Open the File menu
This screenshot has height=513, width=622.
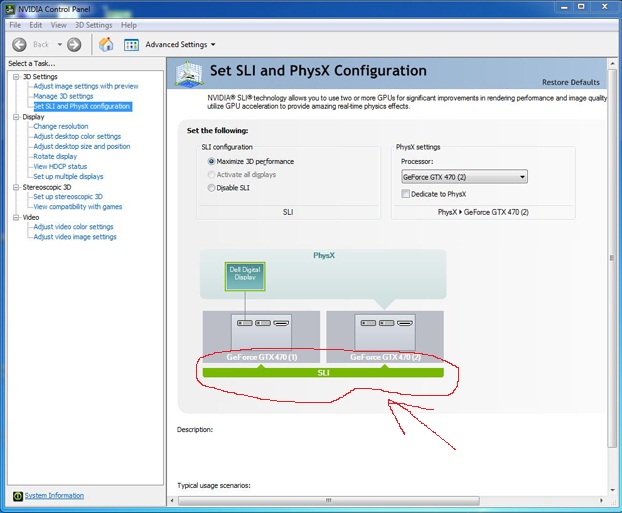[x=15, y=25]
